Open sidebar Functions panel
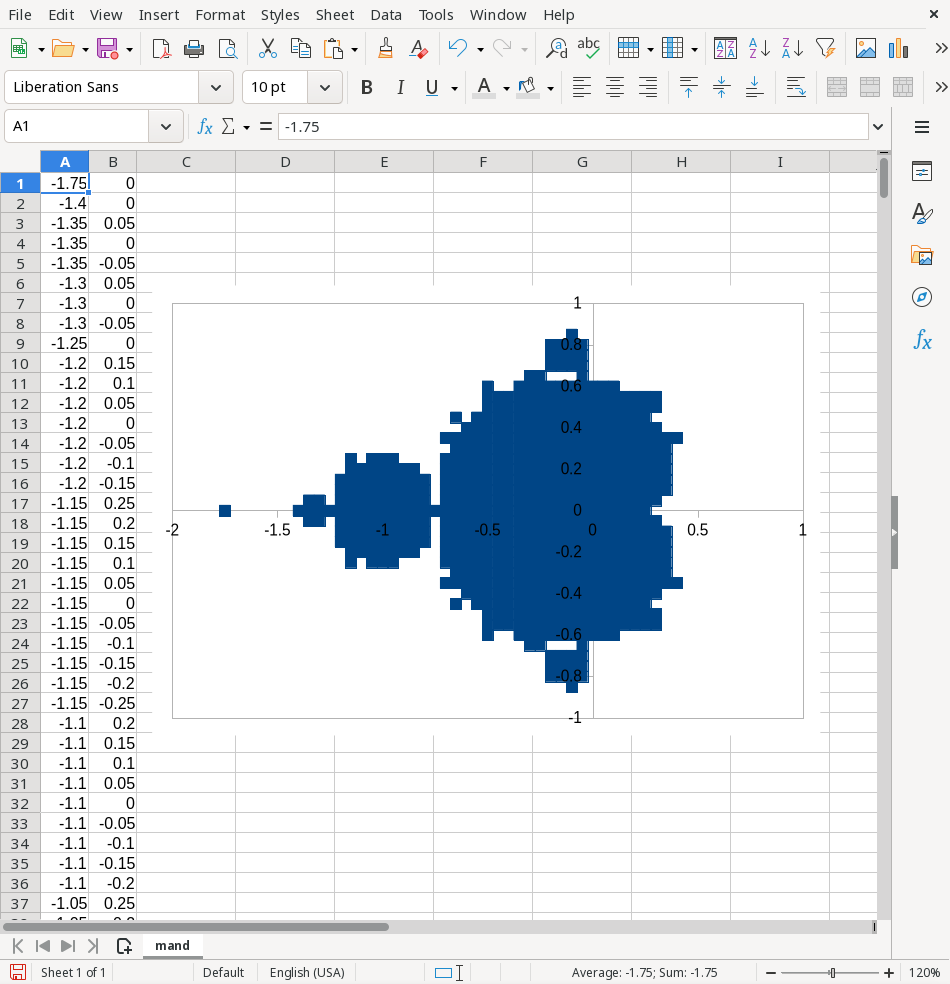 922,340
